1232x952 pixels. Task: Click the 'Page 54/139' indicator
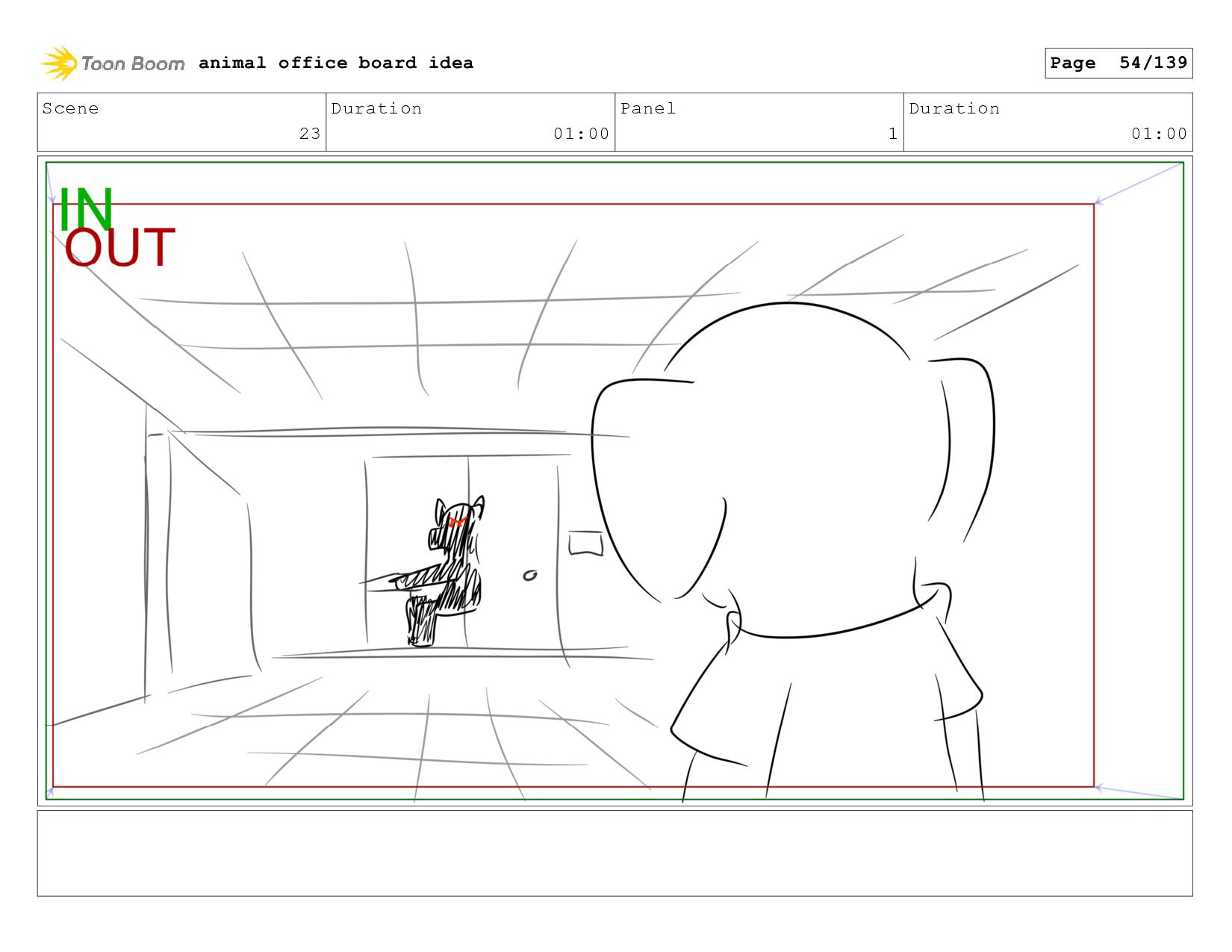1119,63
